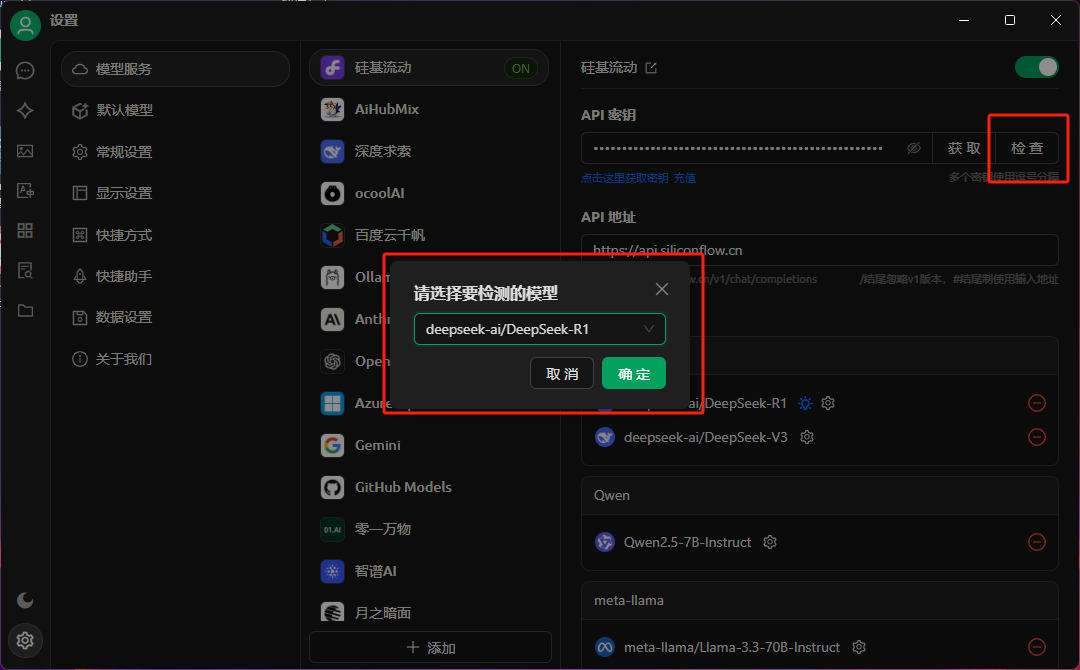Select the 百度云千帆 provider

(x=429, y=235)
